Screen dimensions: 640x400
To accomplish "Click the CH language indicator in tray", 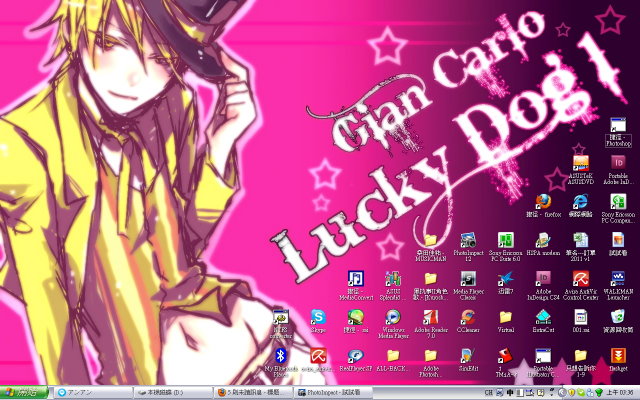I will point(489,393).
